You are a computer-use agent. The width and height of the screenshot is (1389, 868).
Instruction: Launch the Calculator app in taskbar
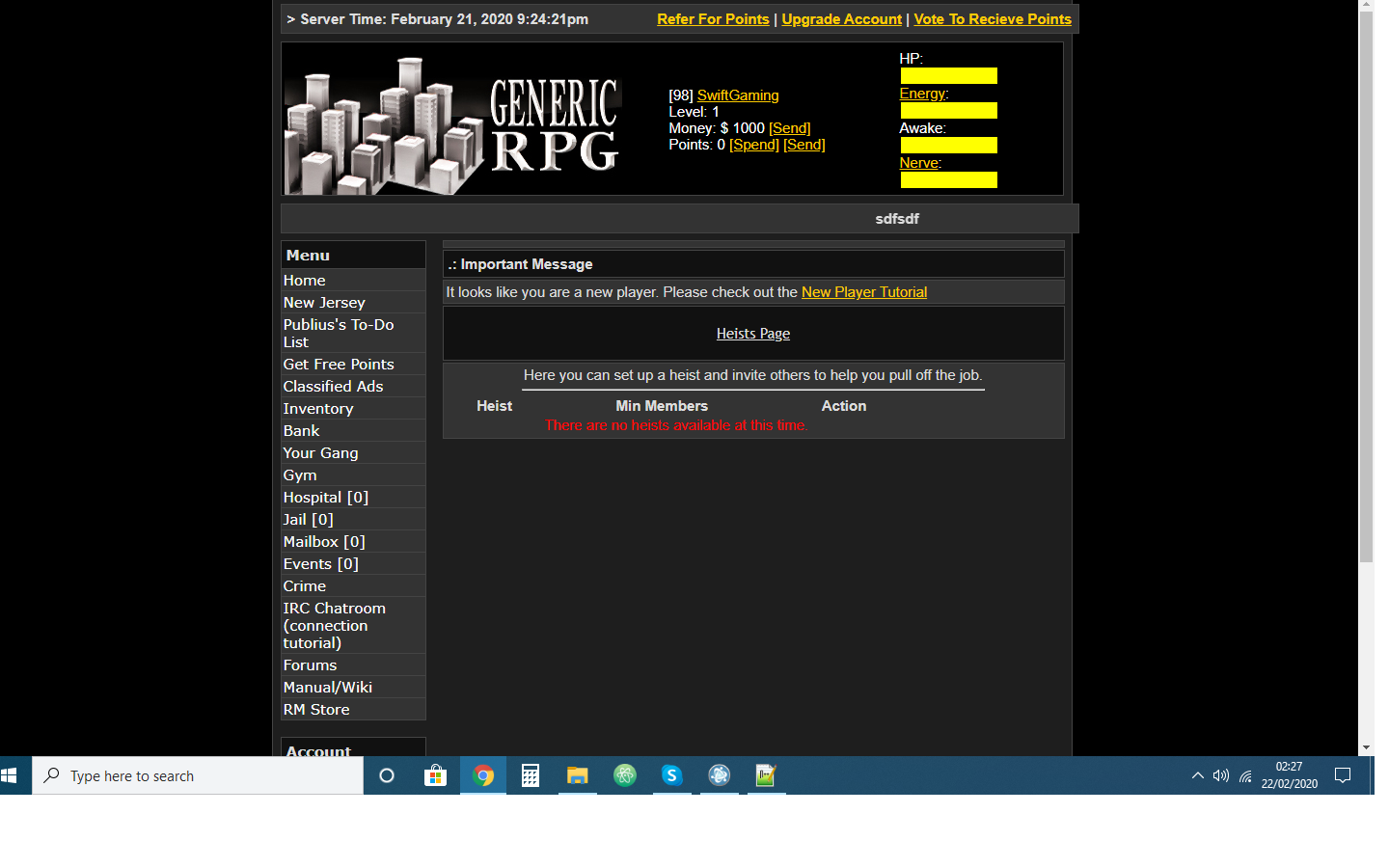[531, 775]
